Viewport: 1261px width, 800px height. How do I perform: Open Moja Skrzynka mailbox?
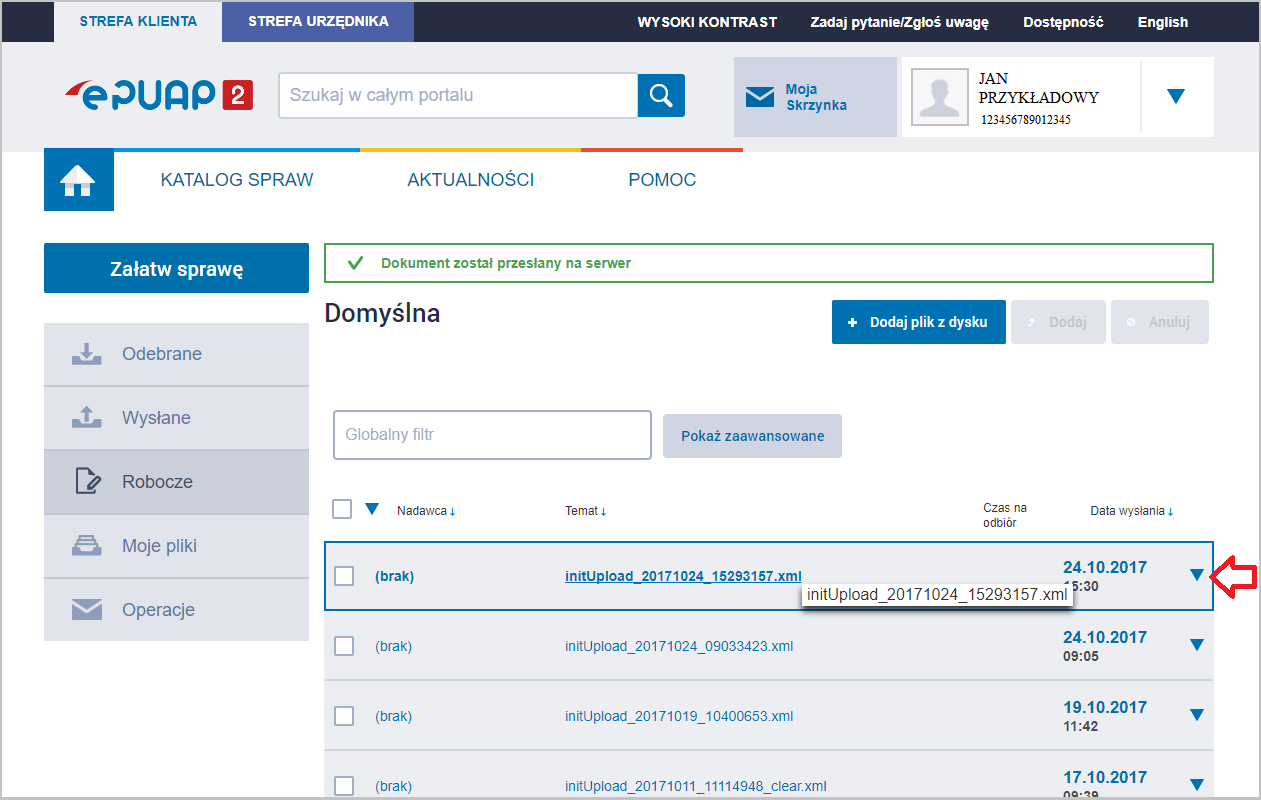[814, 97]
